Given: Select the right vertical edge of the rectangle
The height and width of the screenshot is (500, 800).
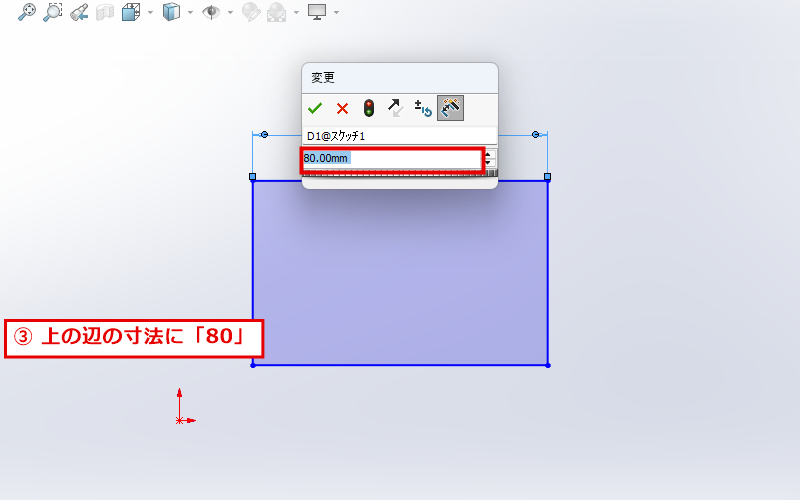Looking at the screenshot, I should tap(548, 273).
